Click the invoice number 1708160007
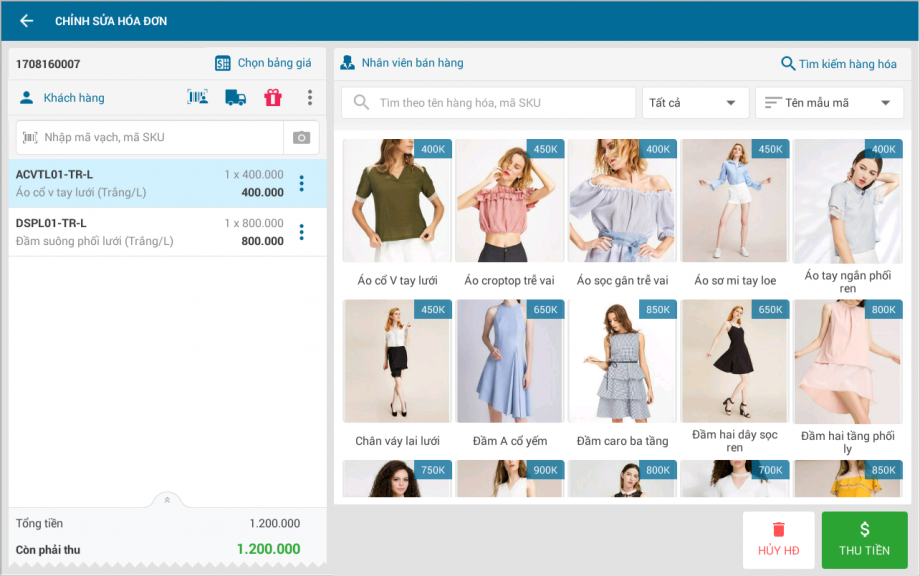 [x=48, y=64]
